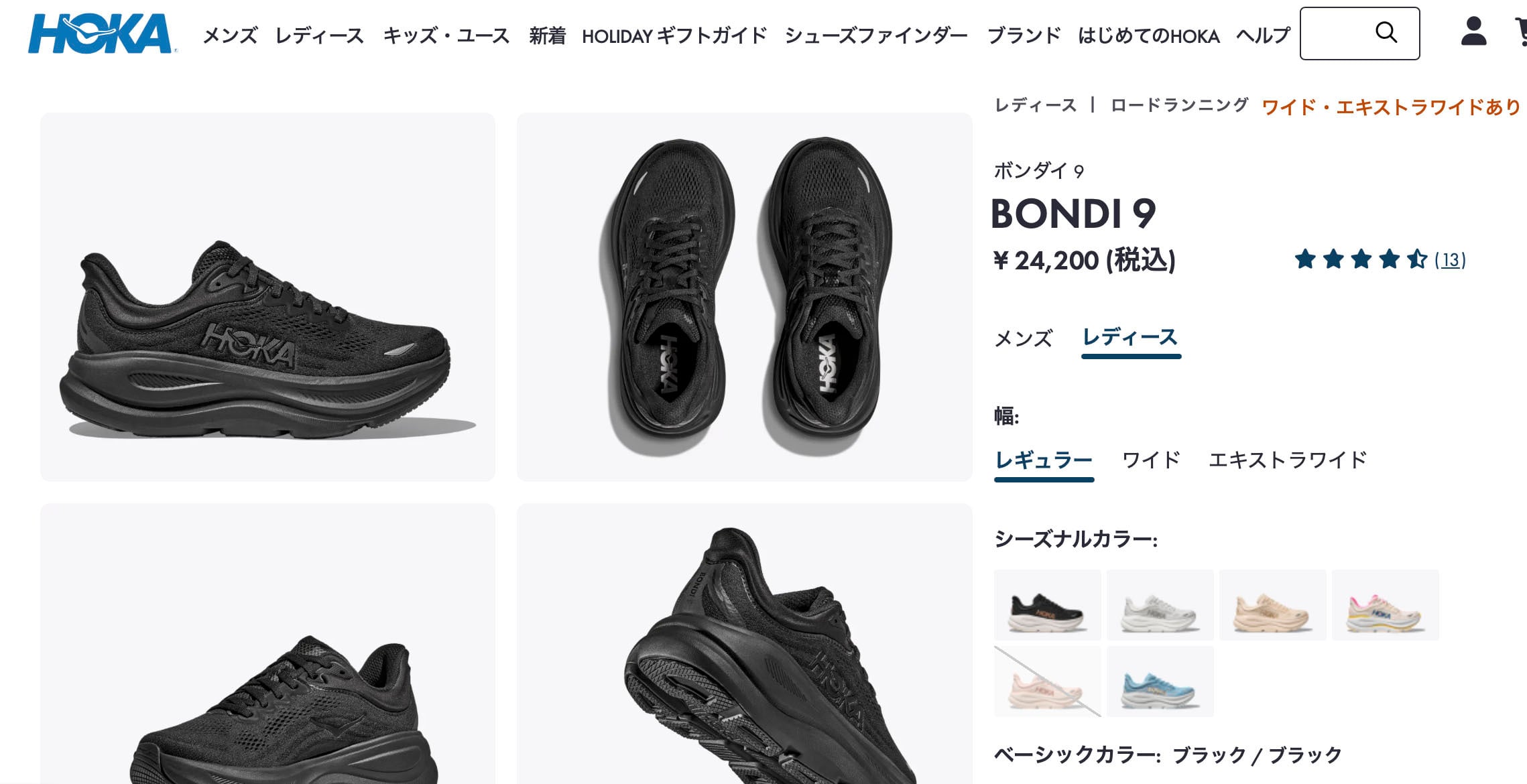The width and height of the screenshot is (1527, 784).
Task: Open the shopping cart icon
Action: (1520, 31)
